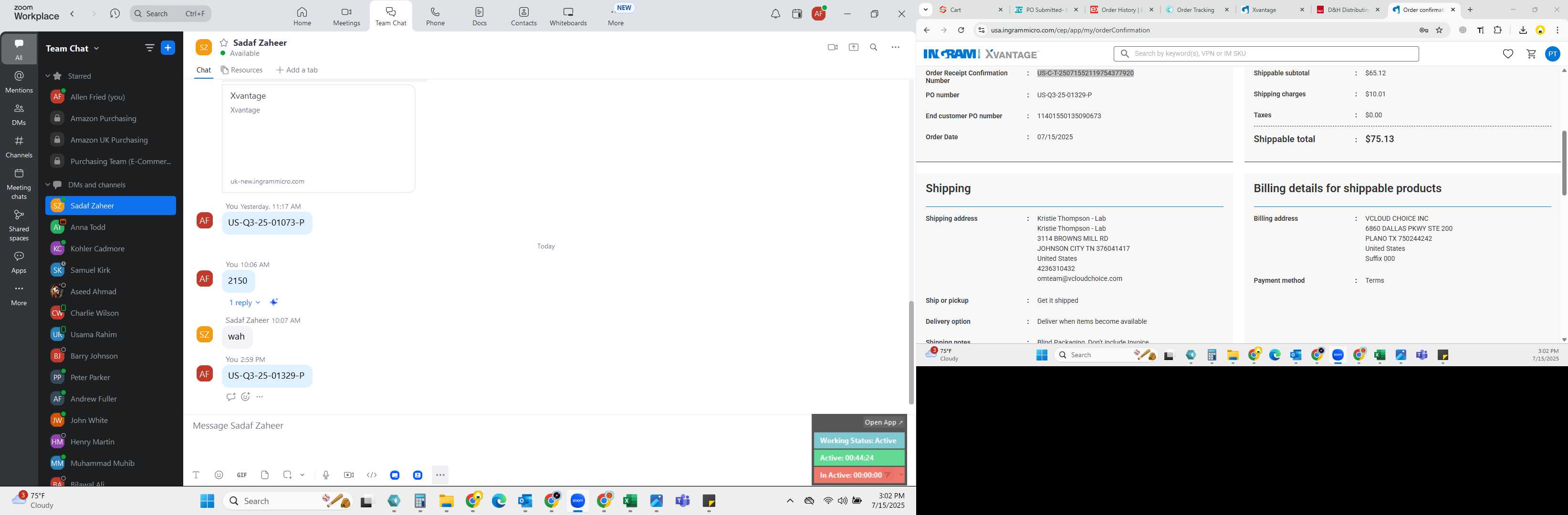
Task: Open Anna Todd conversation
Action: tap(111, 227)
